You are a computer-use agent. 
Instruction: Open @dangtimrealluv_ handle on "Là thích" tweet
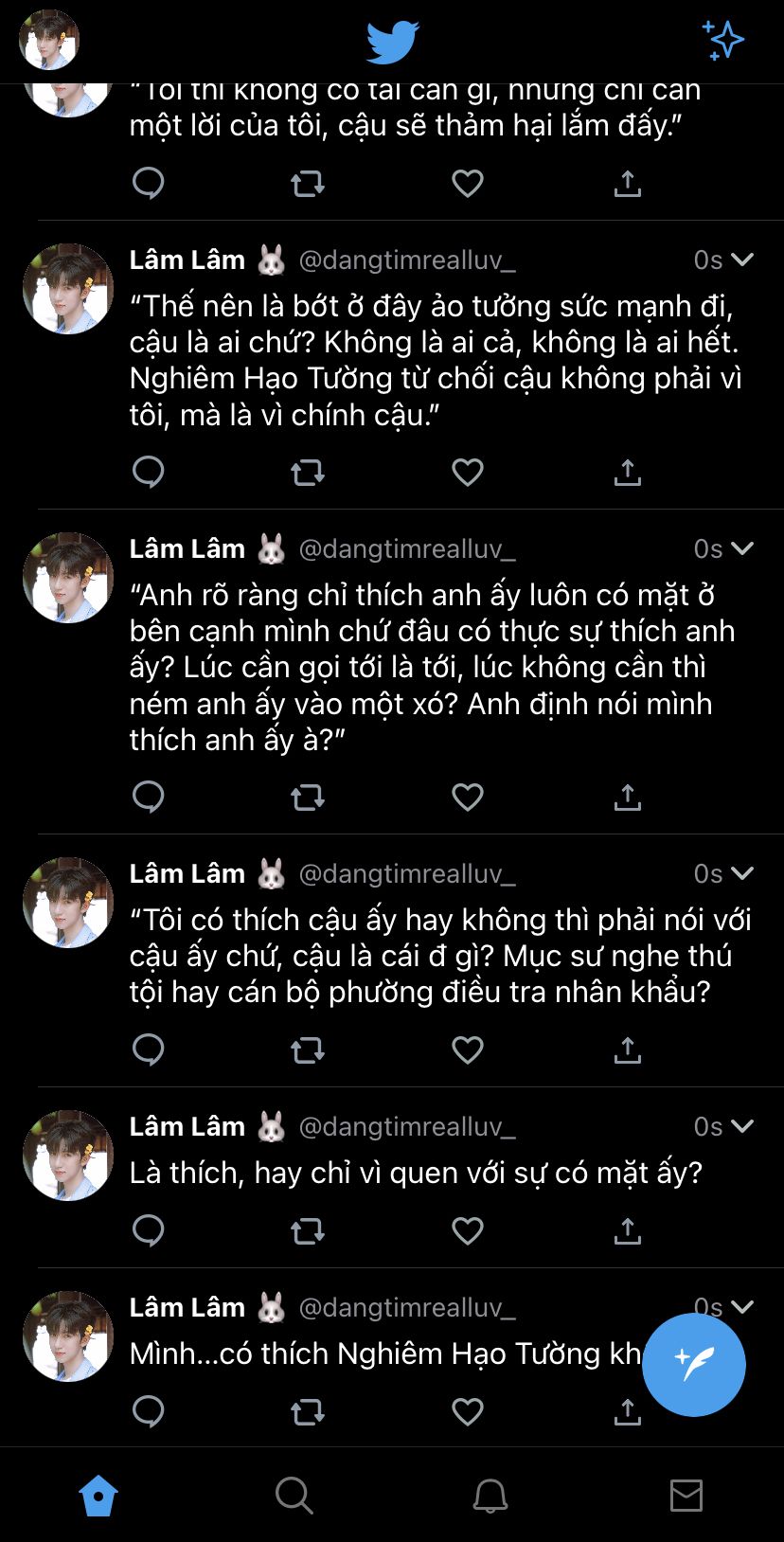(x=407, y=1126)
